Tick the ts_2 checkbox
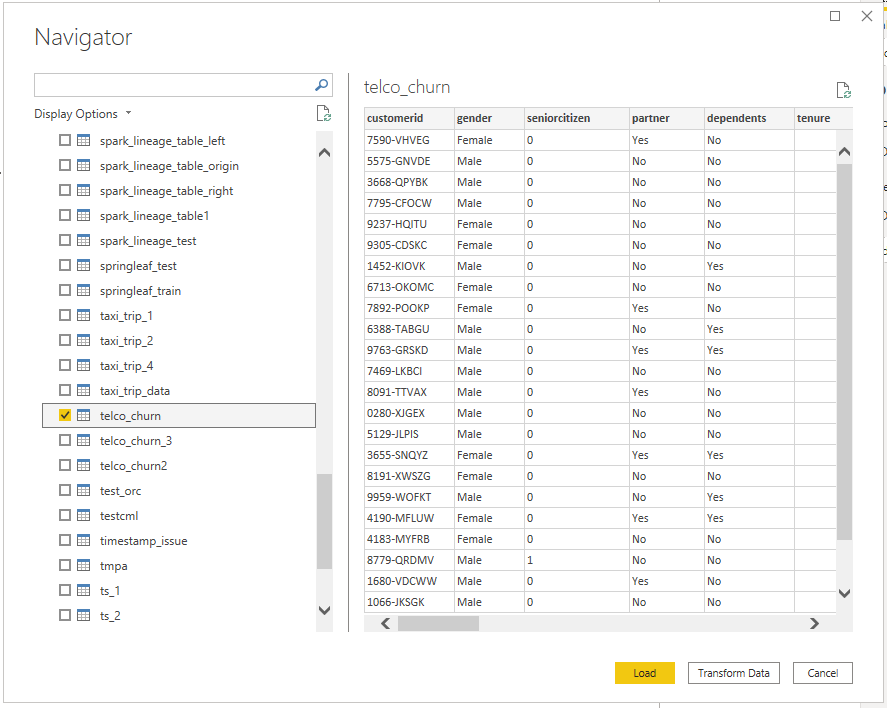This screenshot has height=708, width=887. (x=65, y=615)
